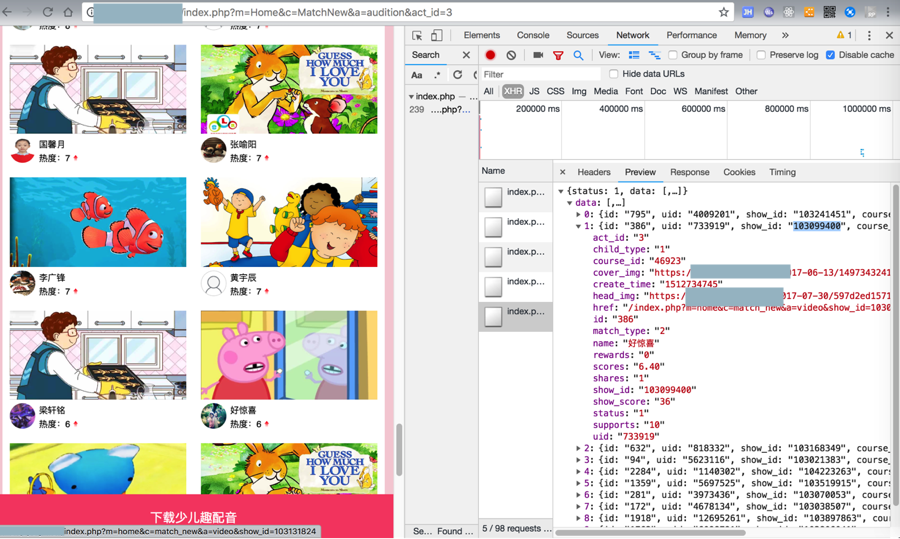Enable Group by frame checkbox
The image size is (900, 539).
[673, 55]
